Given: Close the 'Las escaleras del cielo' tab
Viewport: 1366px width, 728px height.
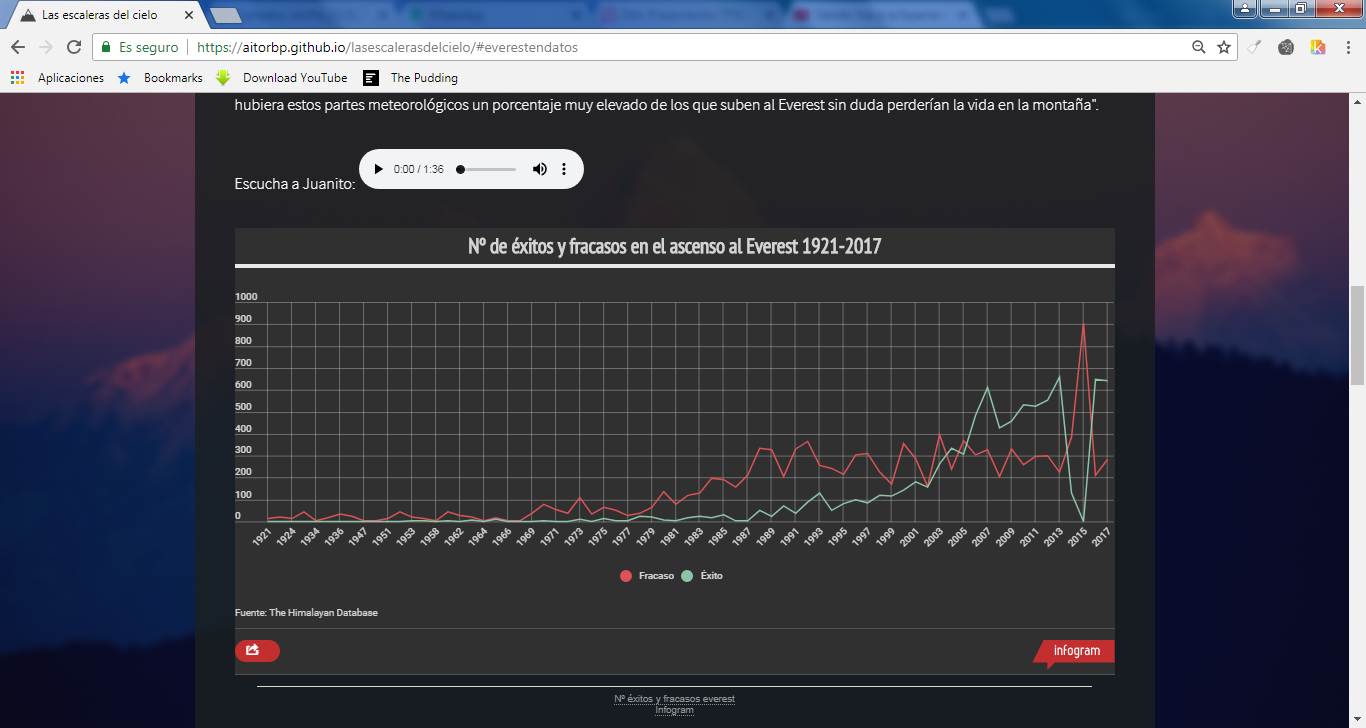Looking at the screenshot, I should pos(190,16).
